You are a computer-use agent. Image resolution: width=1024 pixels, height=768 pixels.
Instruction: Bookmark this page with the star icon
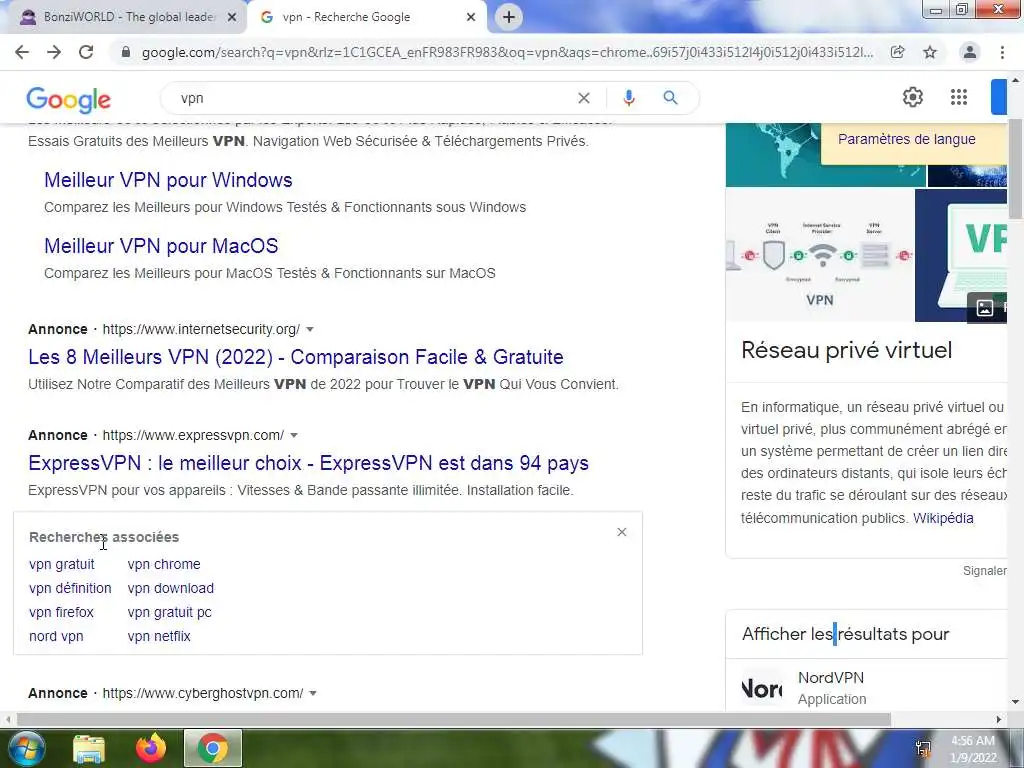pos(930,52)
